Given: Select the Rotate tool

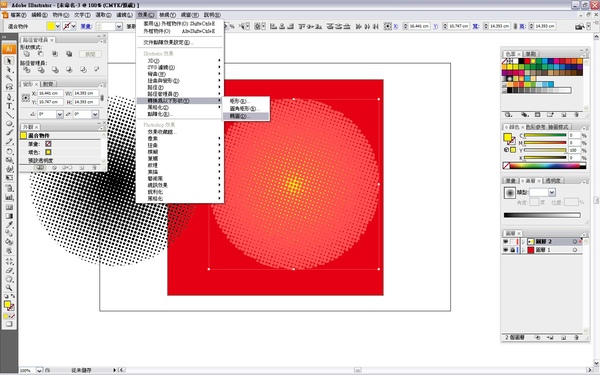Looking at the screenshot, I should [x=9, y=152].
